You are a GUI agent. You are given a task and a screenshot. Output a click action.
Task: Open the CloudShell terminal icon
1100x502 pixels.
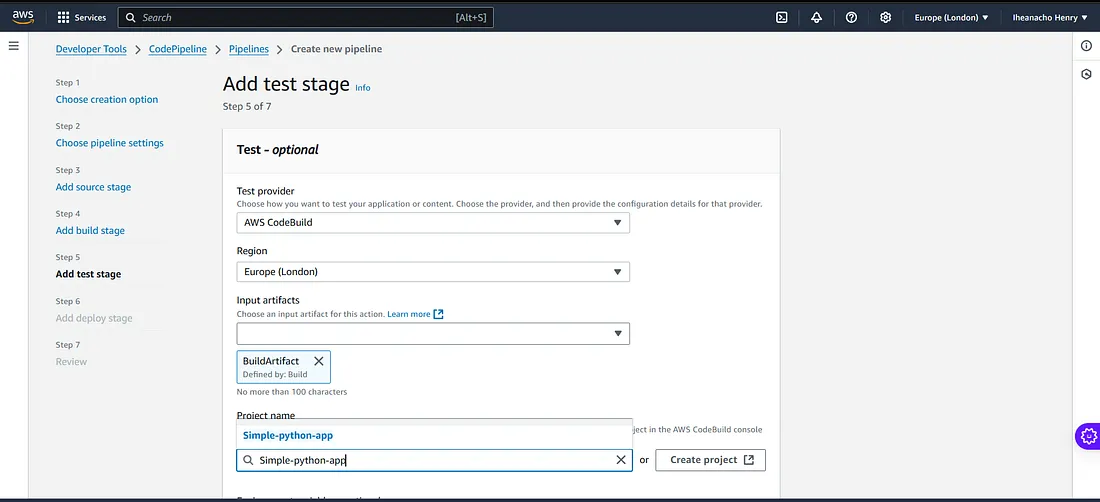point(782,18)
